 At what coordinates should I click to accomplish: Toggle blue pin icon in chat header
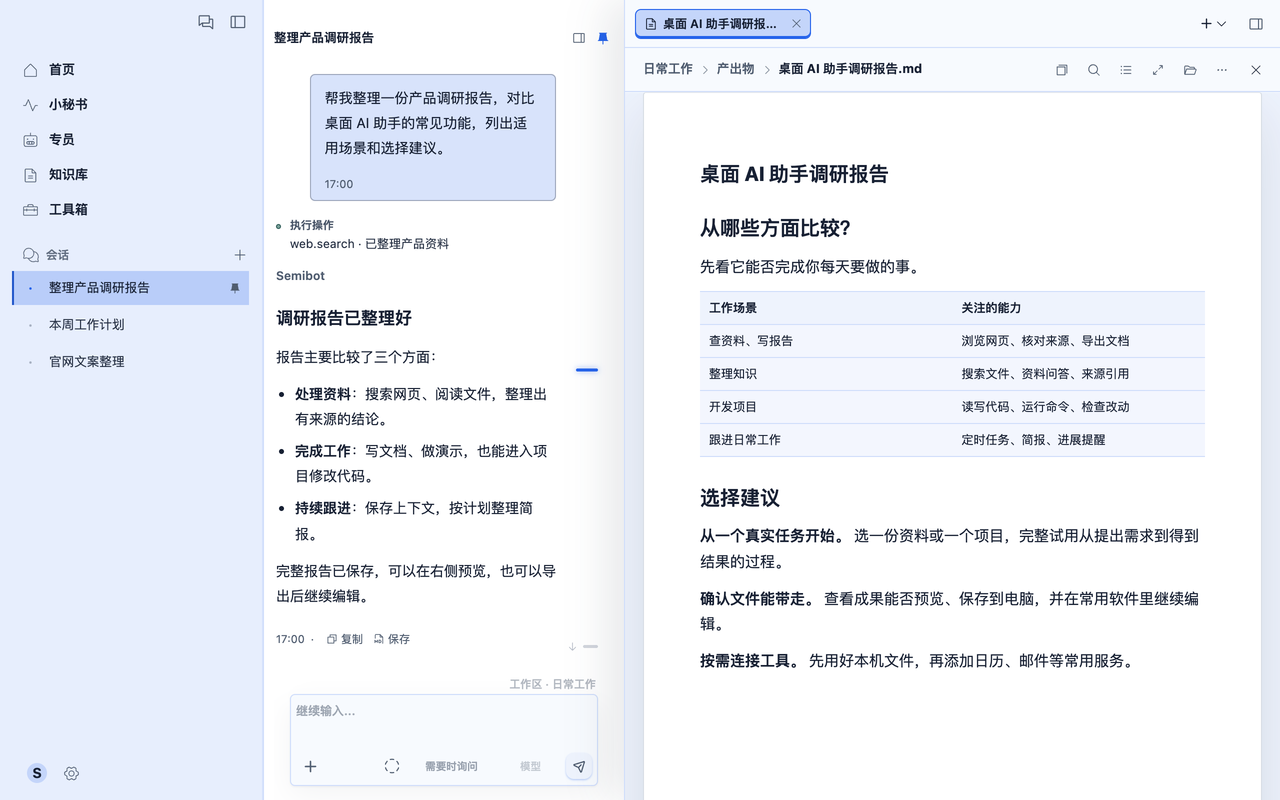click(x=603, y=38)
